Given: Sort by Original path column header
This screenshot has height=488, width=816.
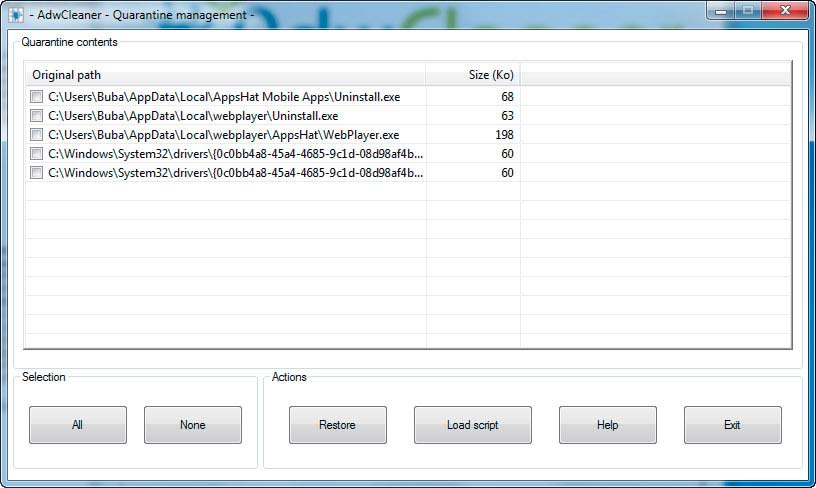Looking at the screenshot, I should click(225, 75).
